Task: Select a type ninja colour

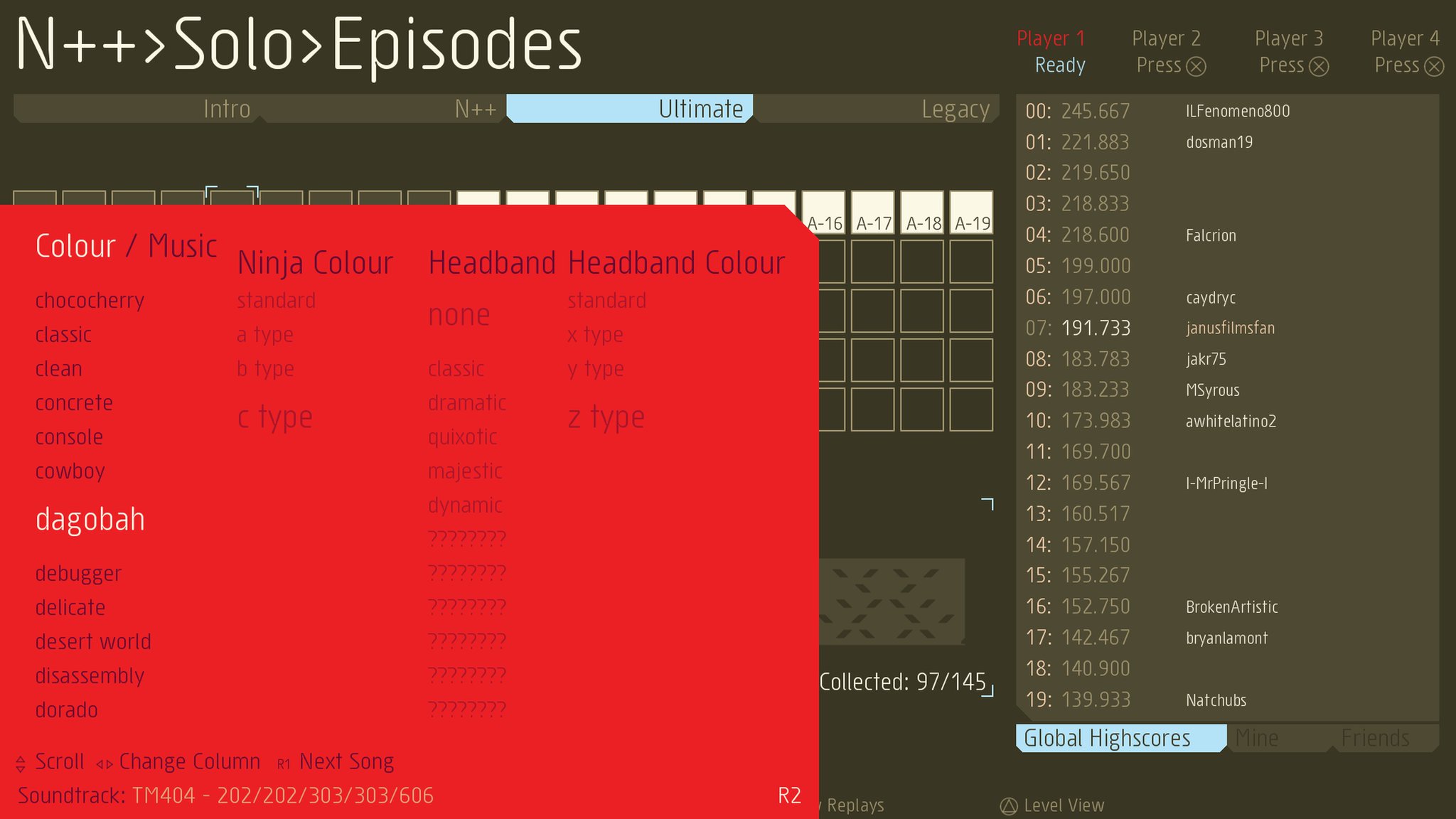Action: click(264, 335)
